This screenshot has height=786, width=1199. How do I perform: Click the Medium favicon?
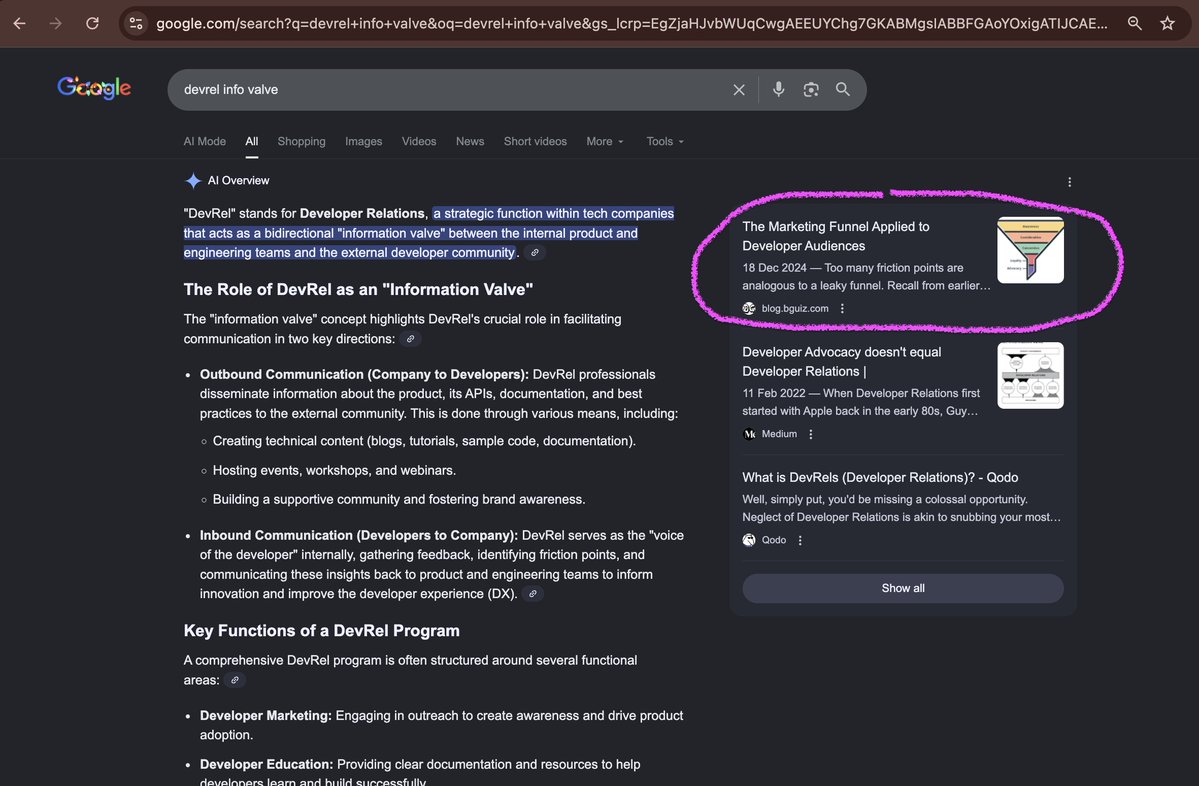click(749, 434)
